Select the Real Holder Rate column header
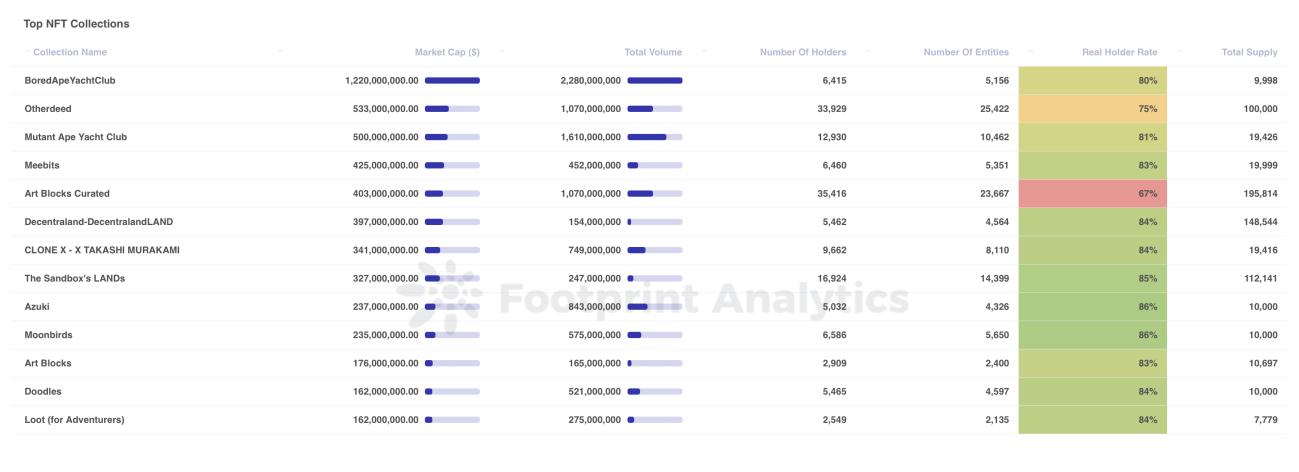Viewport: 1299px width, 472px height. click(x=1119, y=52)
